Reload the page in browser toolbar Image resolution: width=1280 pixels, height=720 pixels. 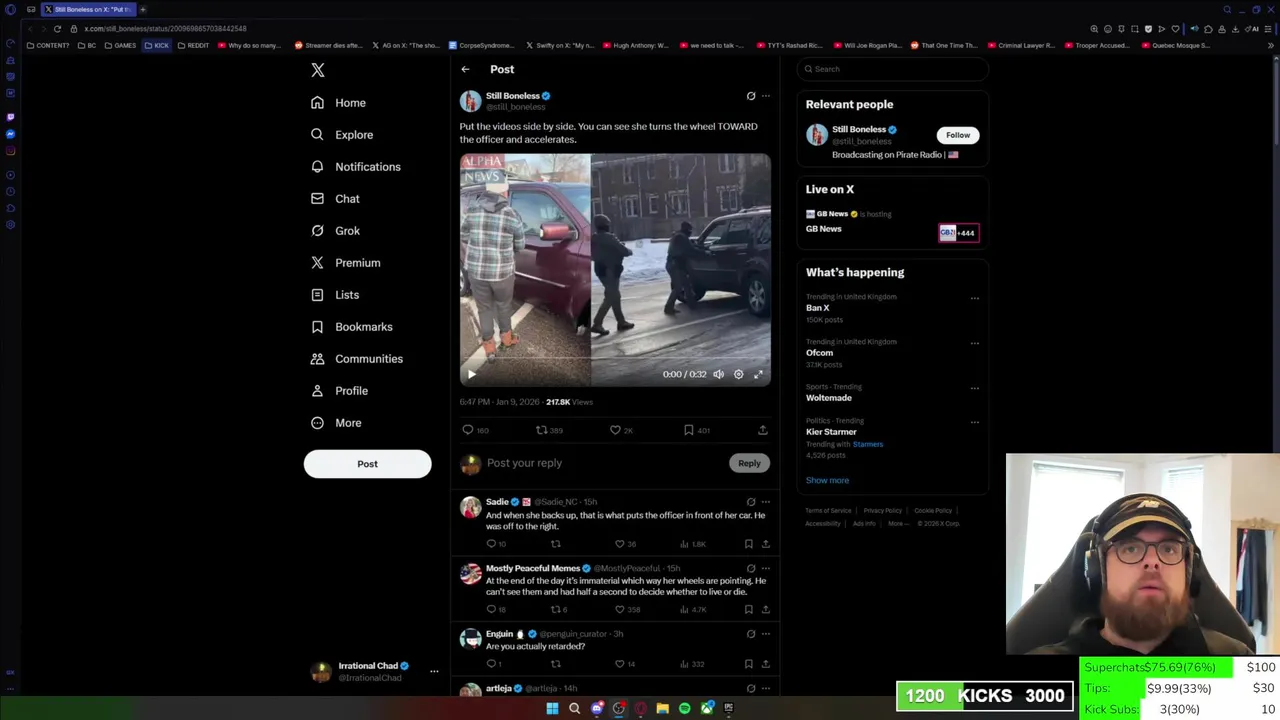tap(57, 29)
